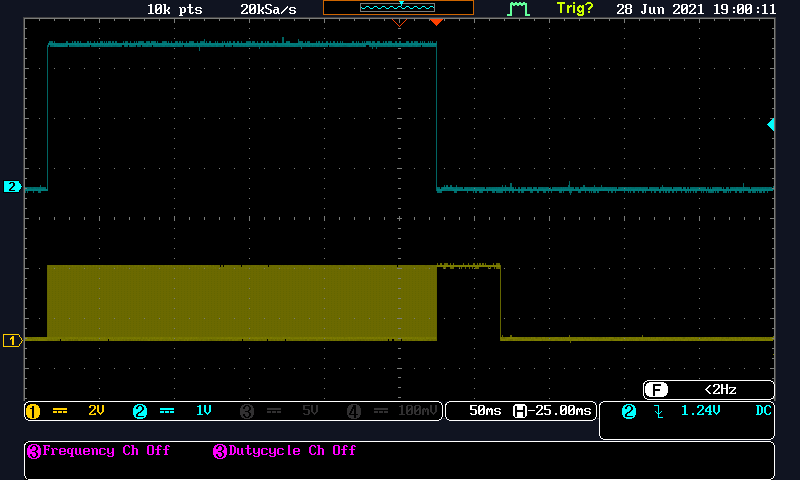Click the 20kSa/s sample rate readout
The image size is (800, 480).
click(268, 9)
